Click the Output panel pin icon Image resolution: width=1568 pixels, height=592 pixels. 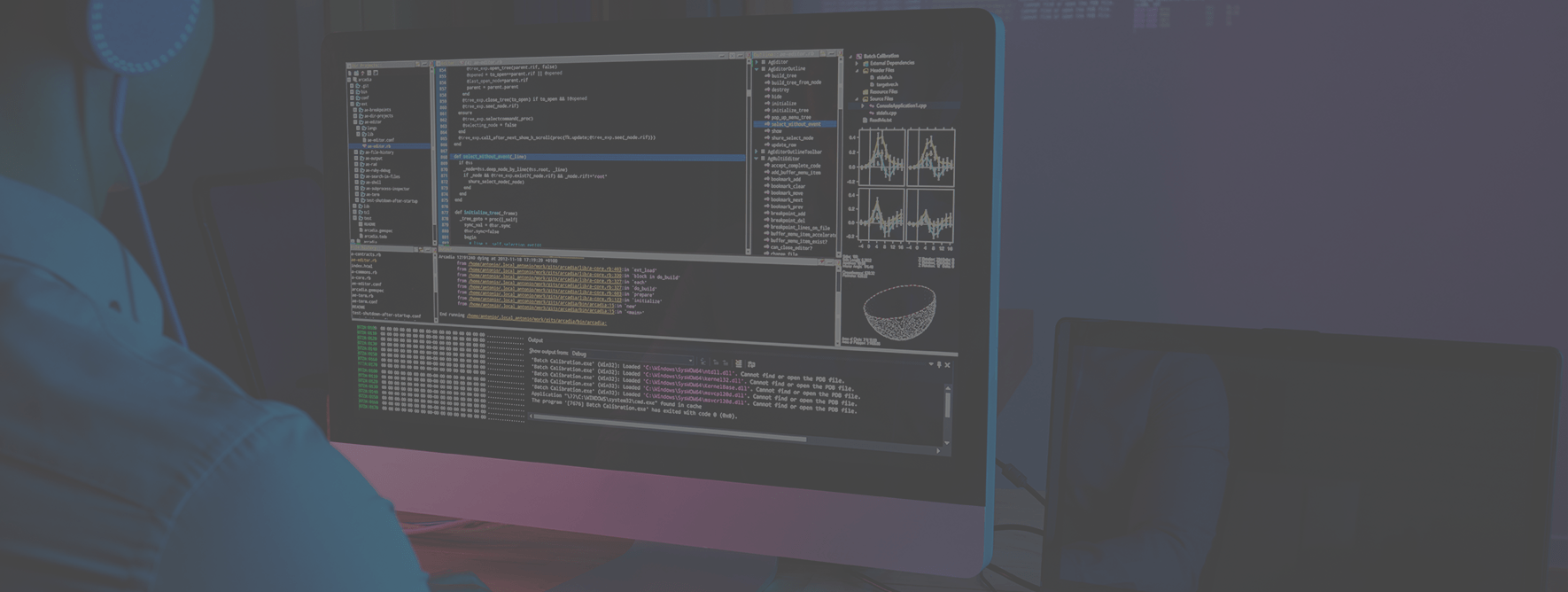[x=939, y=364]
